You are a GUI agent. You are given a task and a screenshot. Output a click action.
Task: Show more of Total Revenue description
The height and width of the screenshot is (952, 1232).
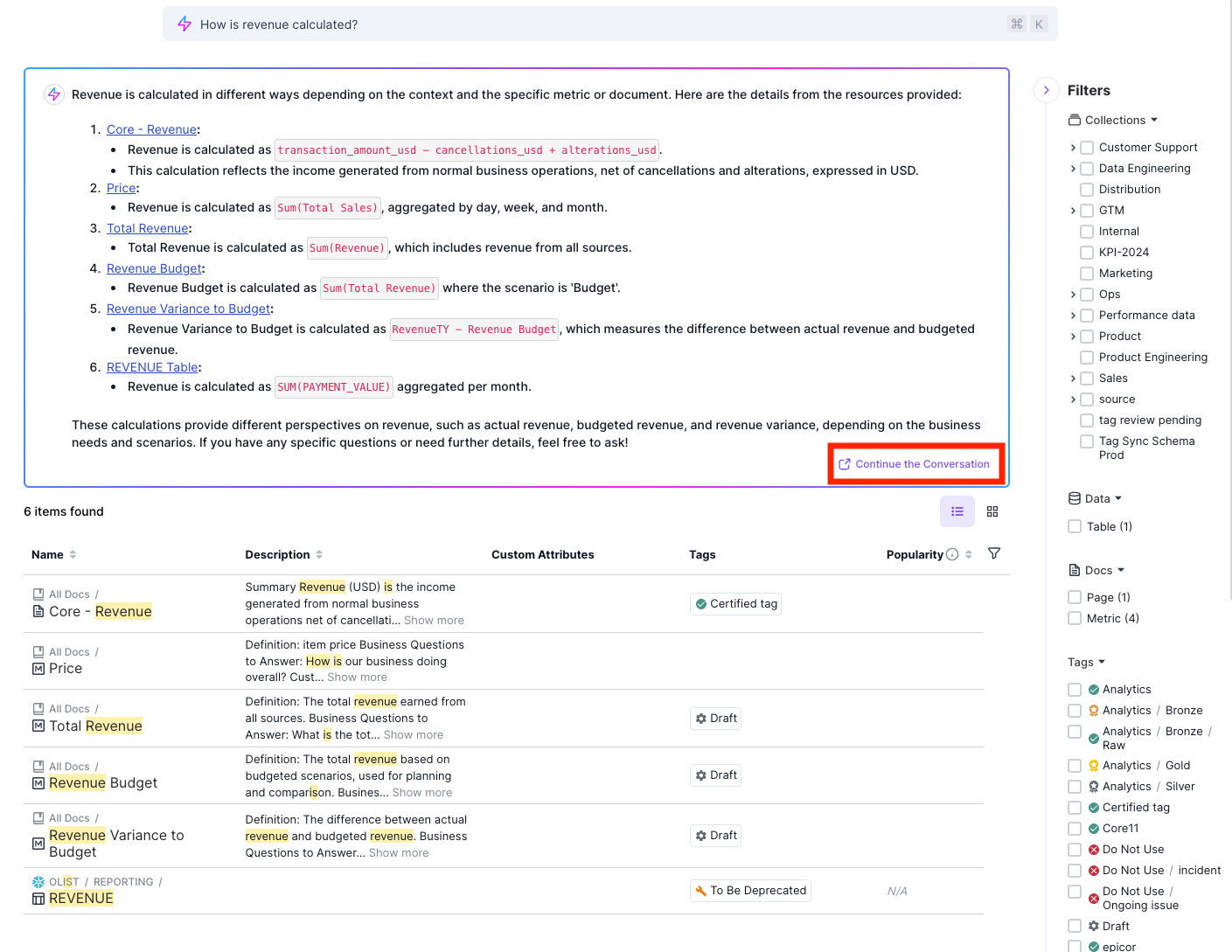click(413, 735)
